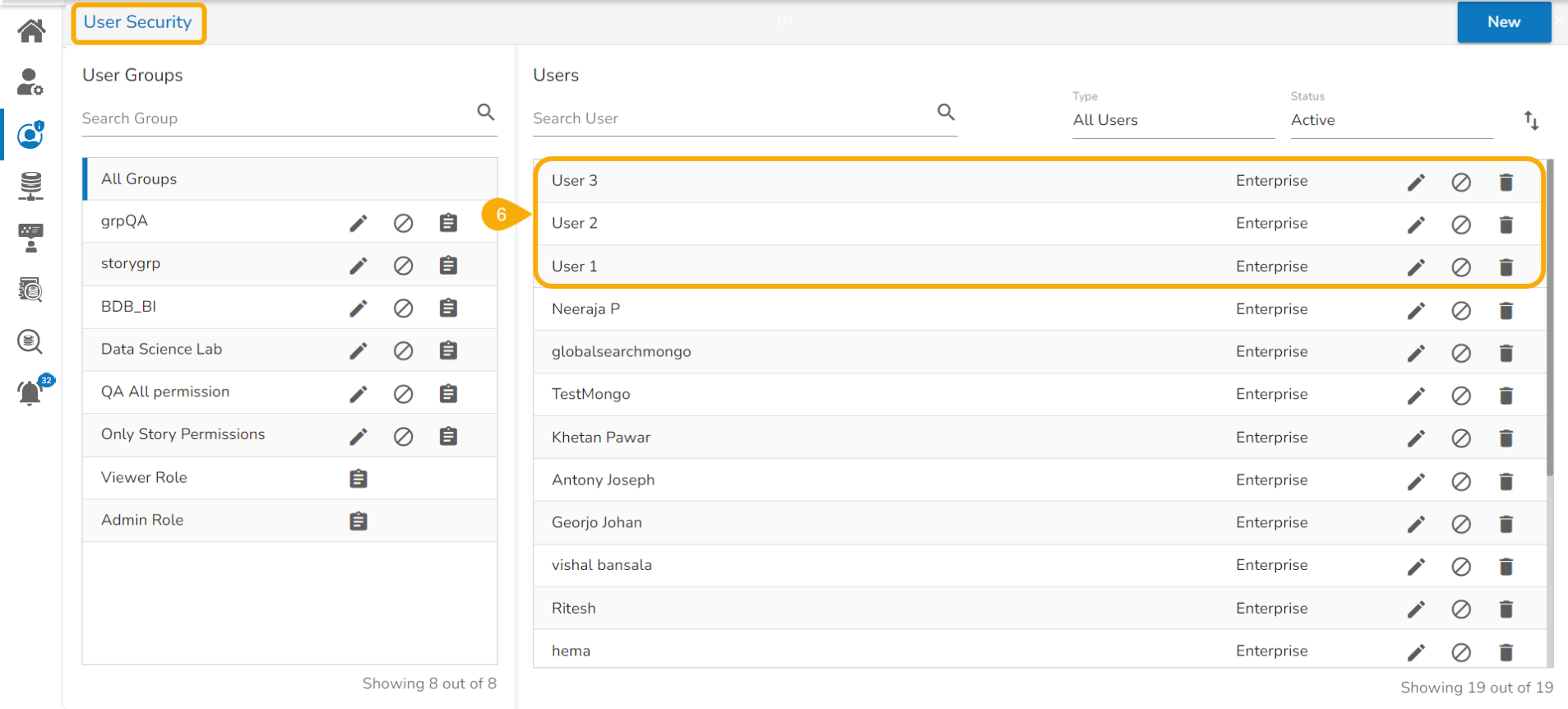Block the storygrp group
The width and height of the screenshot is (1568, 709).
(x=403, y=266)
